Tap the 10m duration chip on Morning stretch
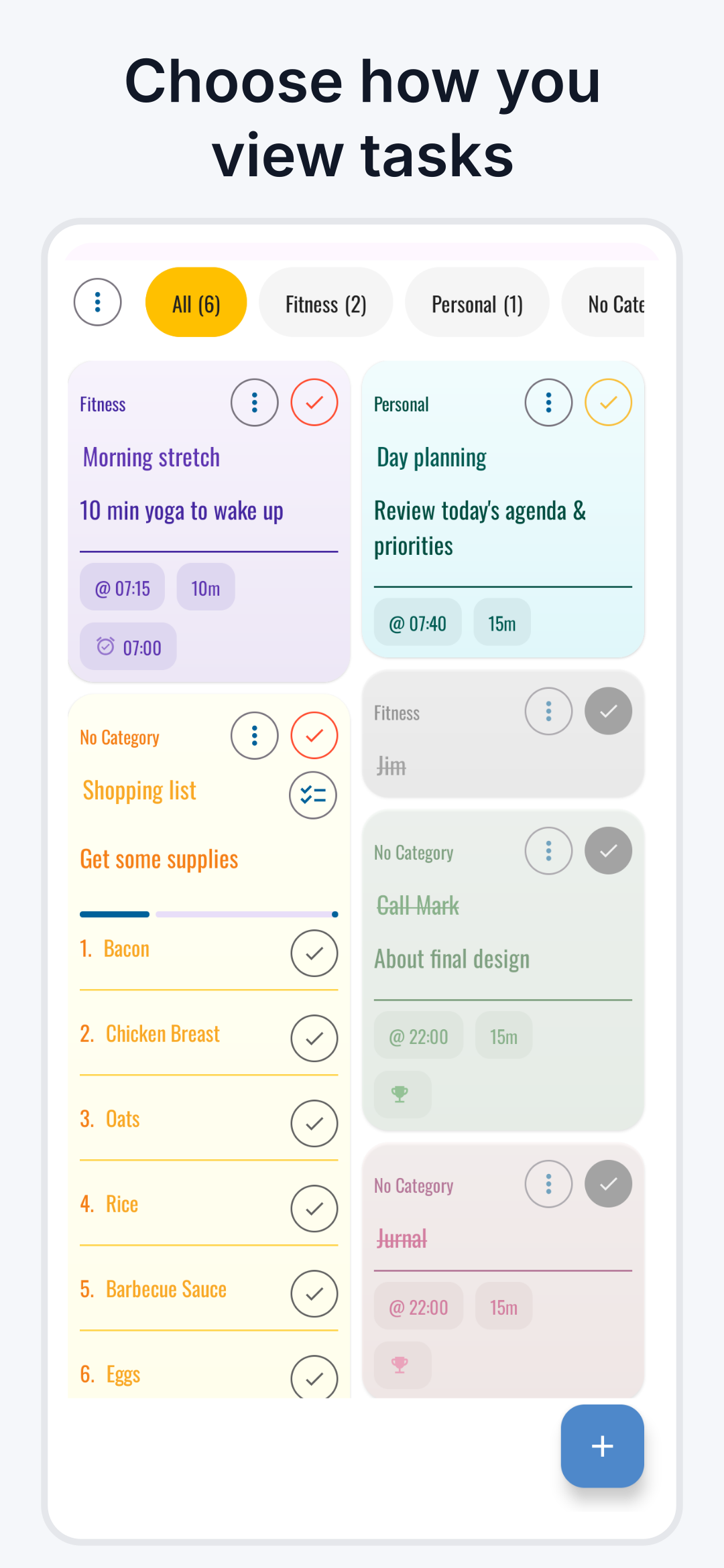Viewport: 724px width, 1568px height. point(206,588)
